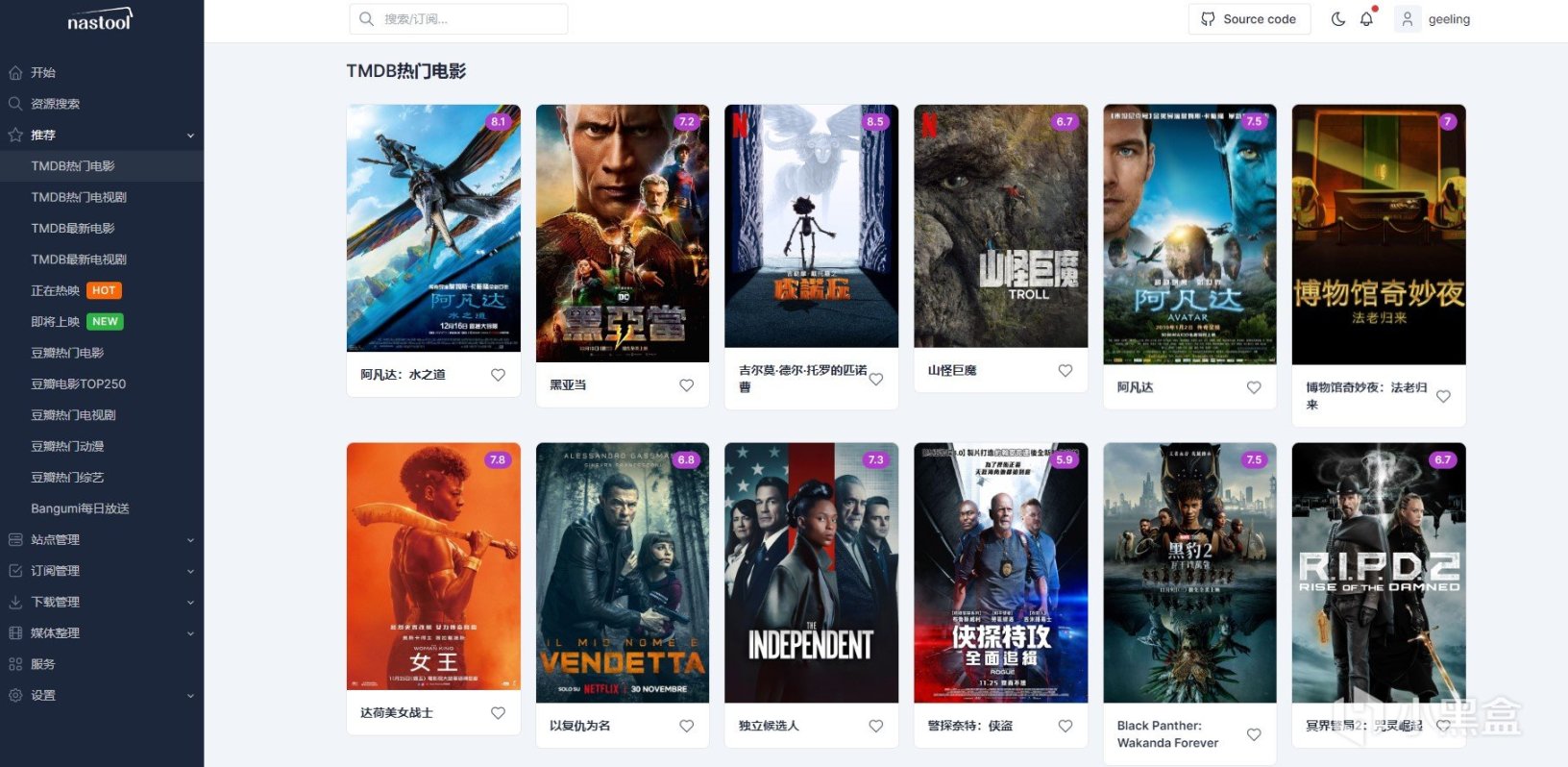Image resolution: width=1568 pixels, height=767 pixels.
Task: Collapse the 推荐 section chevron
Action: [190, 136]
